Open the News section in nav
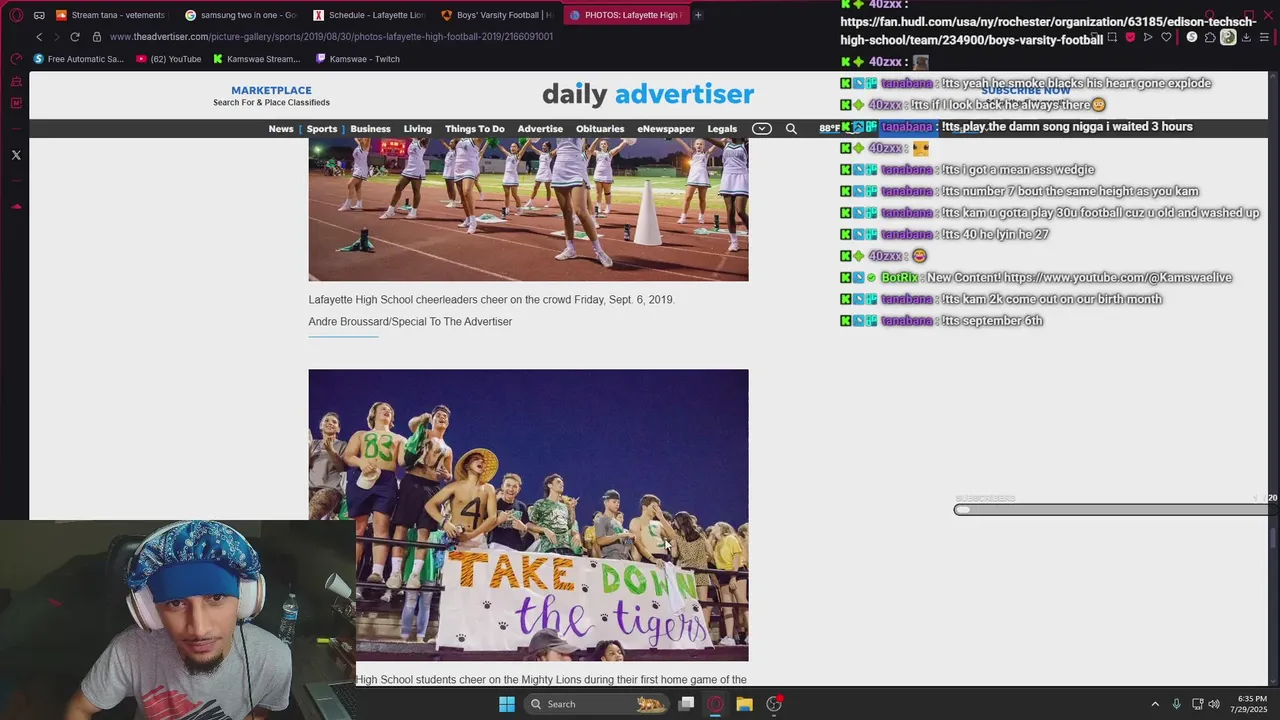Screen dimensions: 1280x720 click(x=281, y=128)
